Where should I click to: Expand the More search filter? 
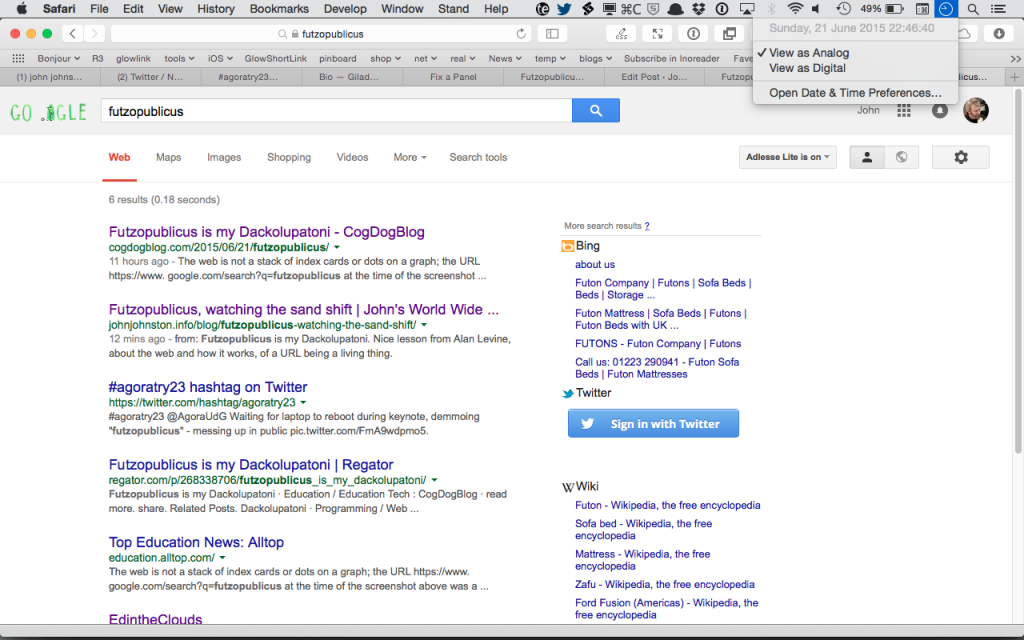[x=409, y=157]
